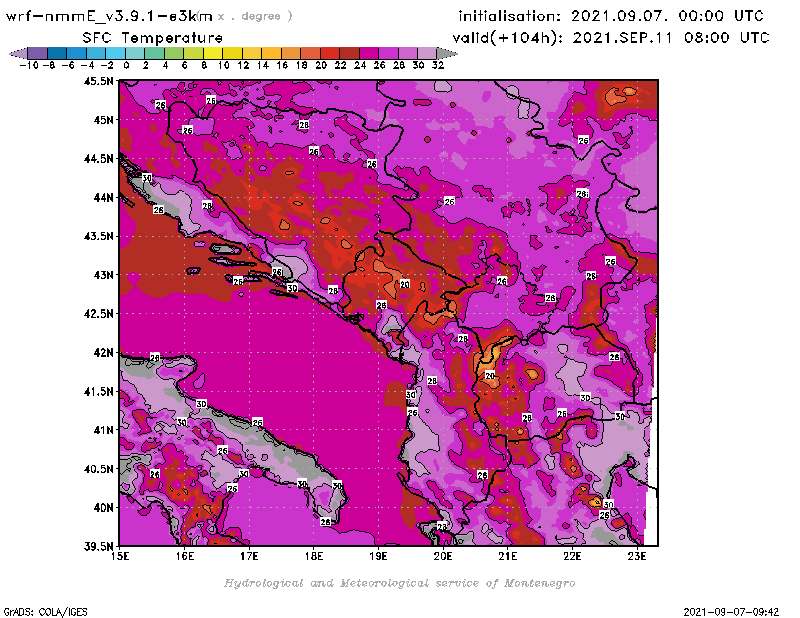Image resolution: width=800 pixels, height=618 pixels.
Task: Click the red legend swatch between 20 and 22
Action: 330,53
